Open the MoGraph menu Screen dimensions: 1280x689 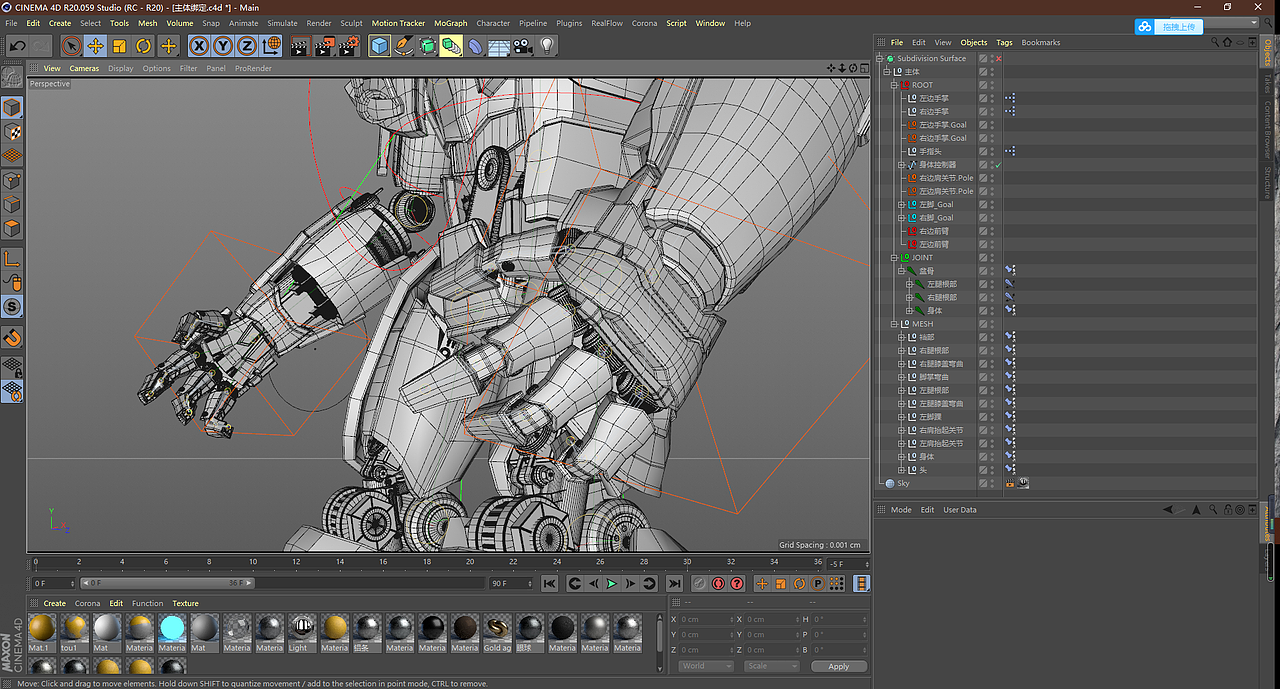coord(450,23)
